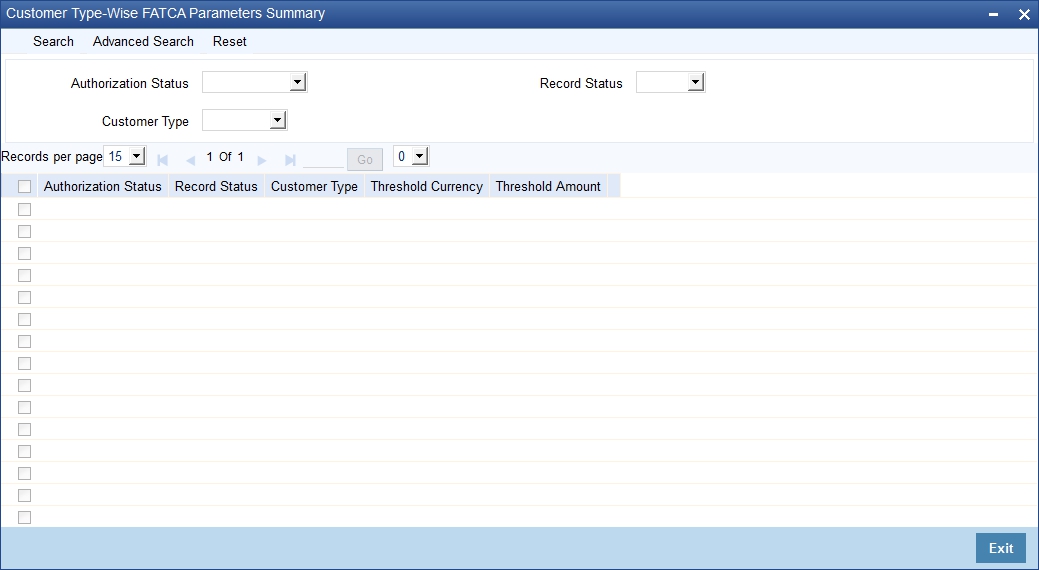Open the dropdown showing 0 beside Go

[x=411, y=156]
